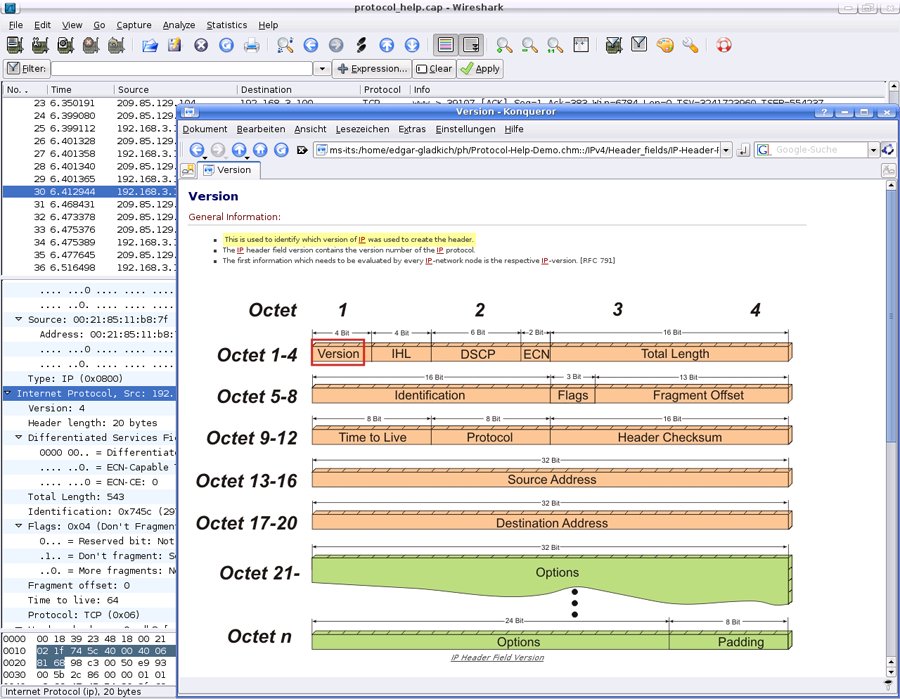Click the Expression... button
The height and width of the screenshot is (699, 900).
(x=372, y=69)
